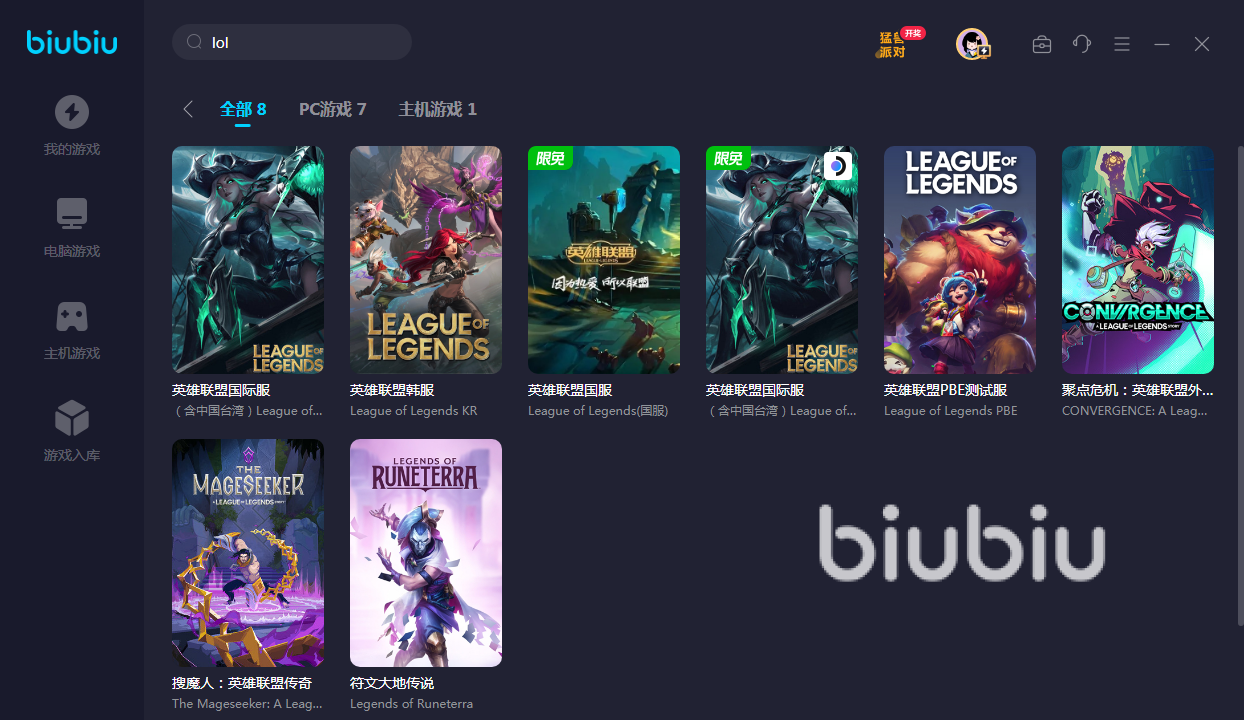Viewport: 1244px width, 720px height.
Task: Open the Legends of Runeterra cover
Action: point(426,553)
